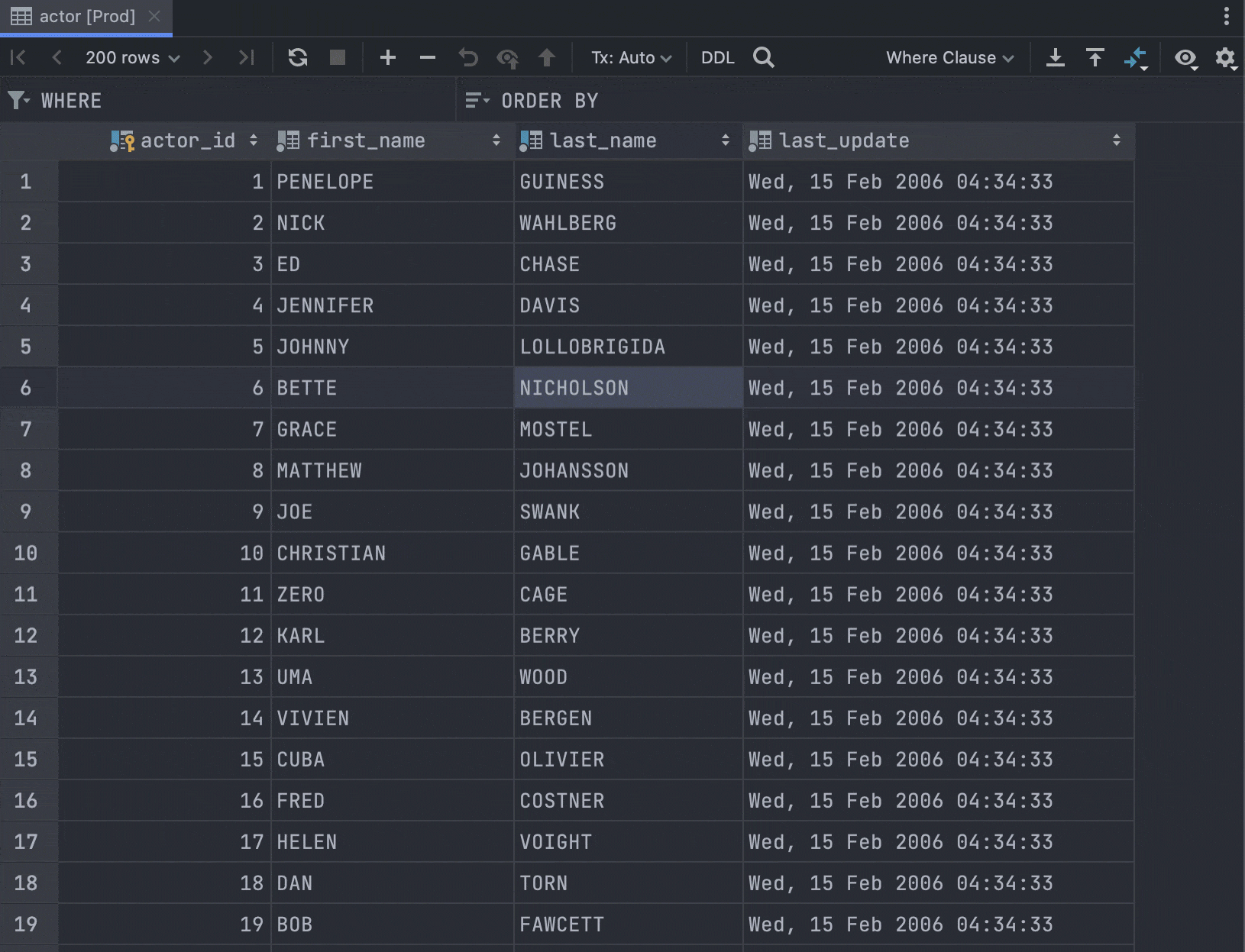The image size is (1245, 952).
Task: Open the eye view options toggle
Action: point(1185,58)
